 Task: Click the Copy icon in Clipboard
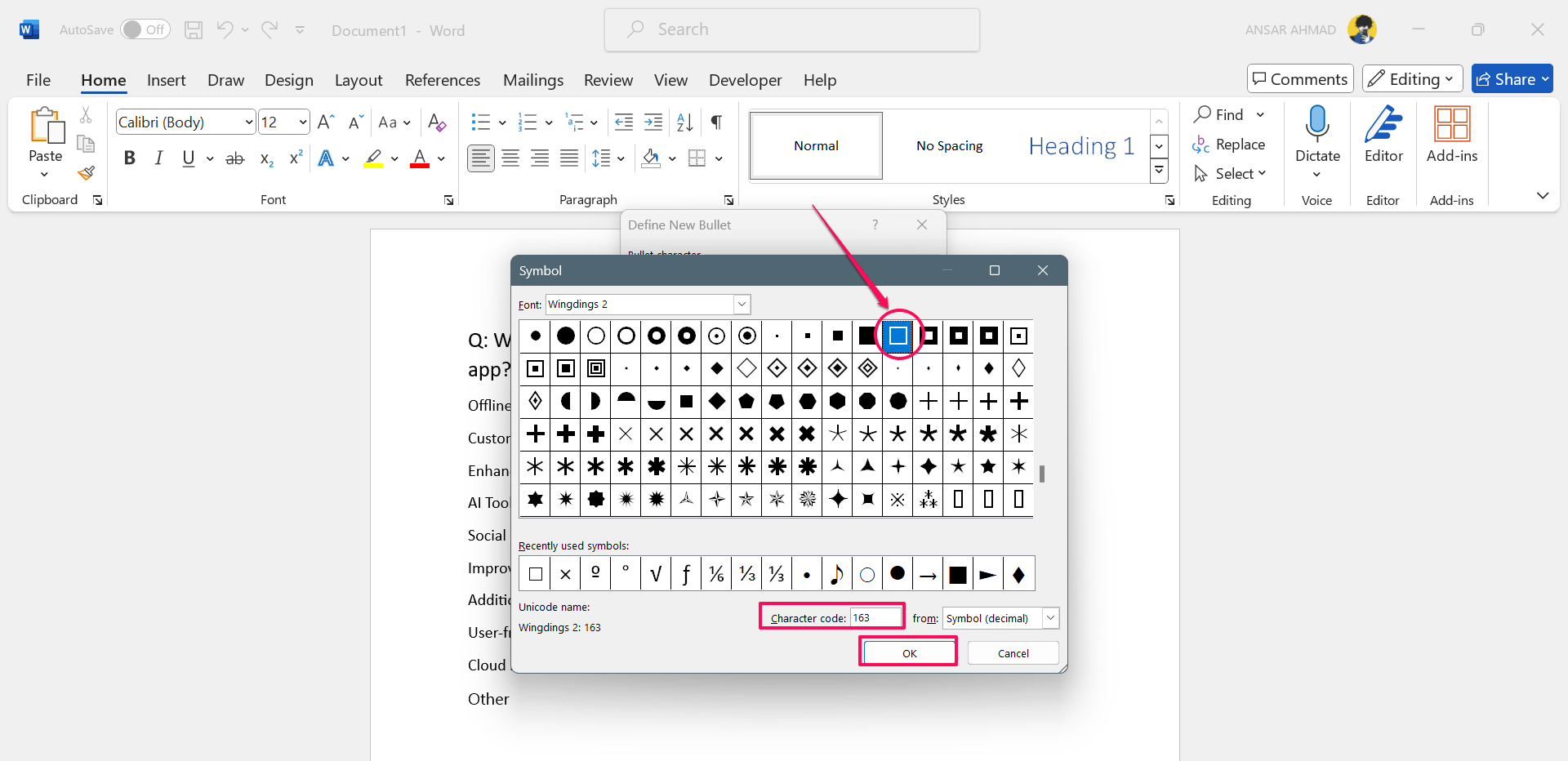coord(86,145)
